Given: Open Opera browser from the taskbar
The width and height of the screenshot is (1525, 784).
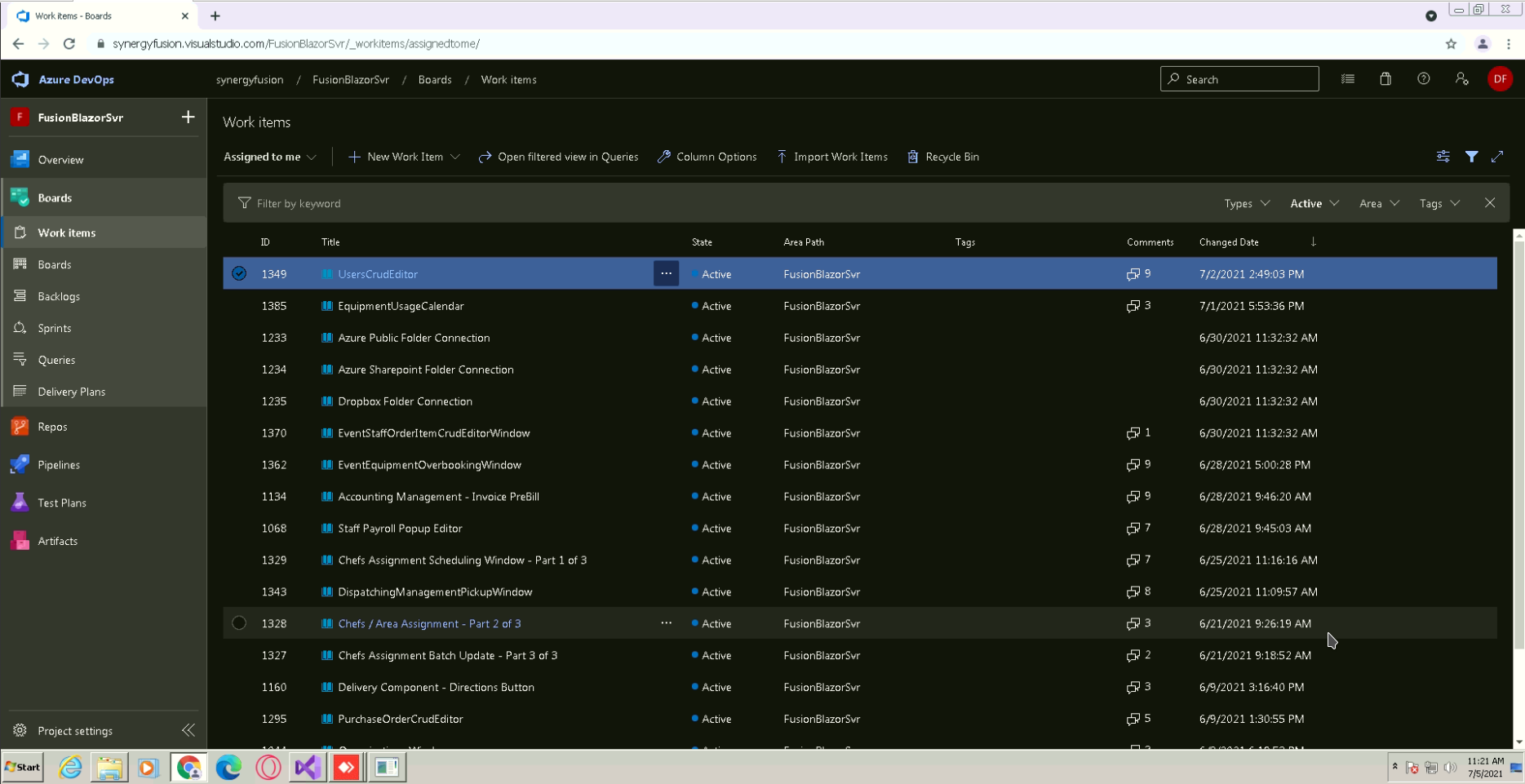Looking at the screenshot, I should coord(268,768).
